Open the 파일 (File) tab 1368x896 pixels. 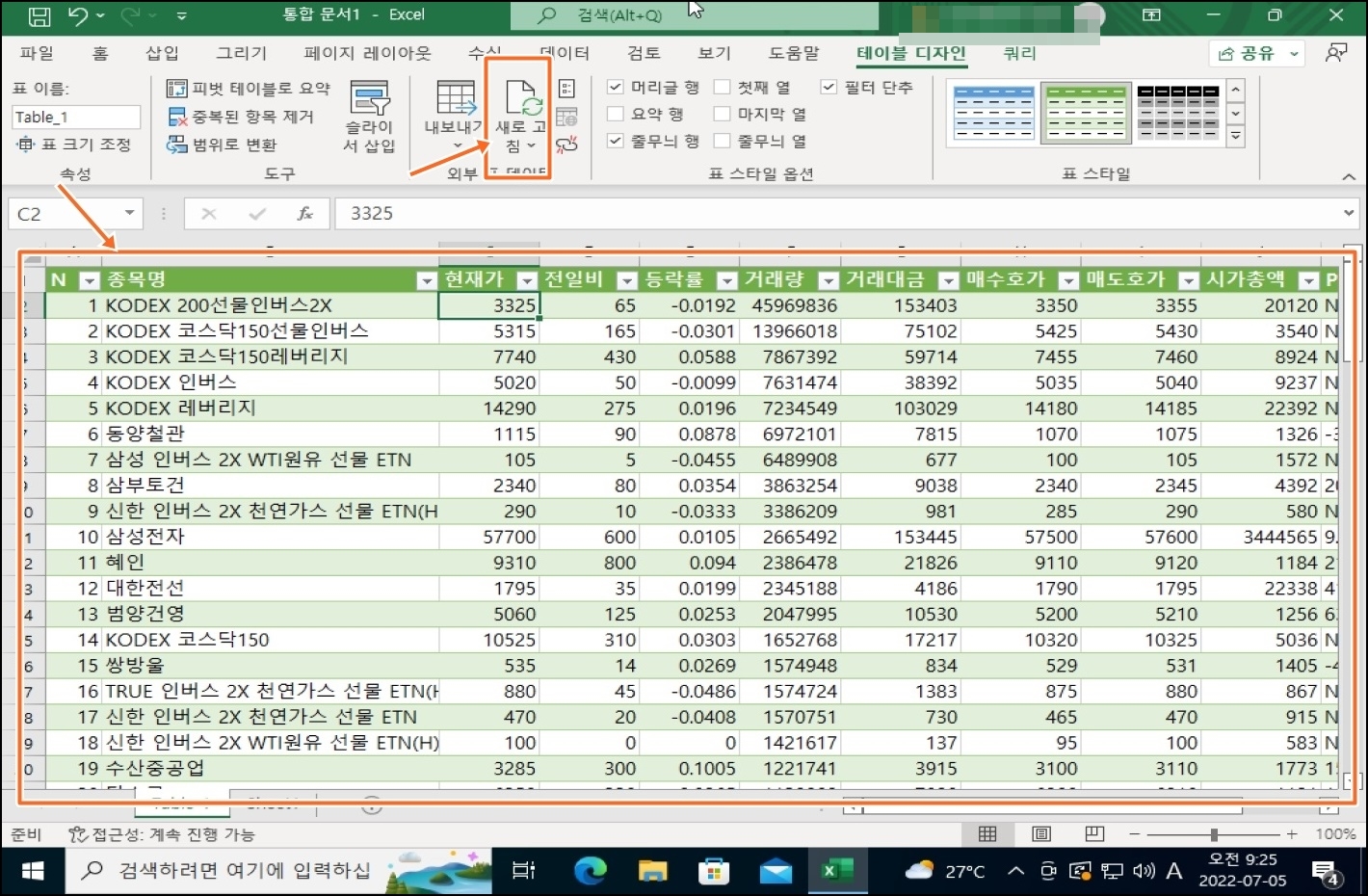[37, 53]
